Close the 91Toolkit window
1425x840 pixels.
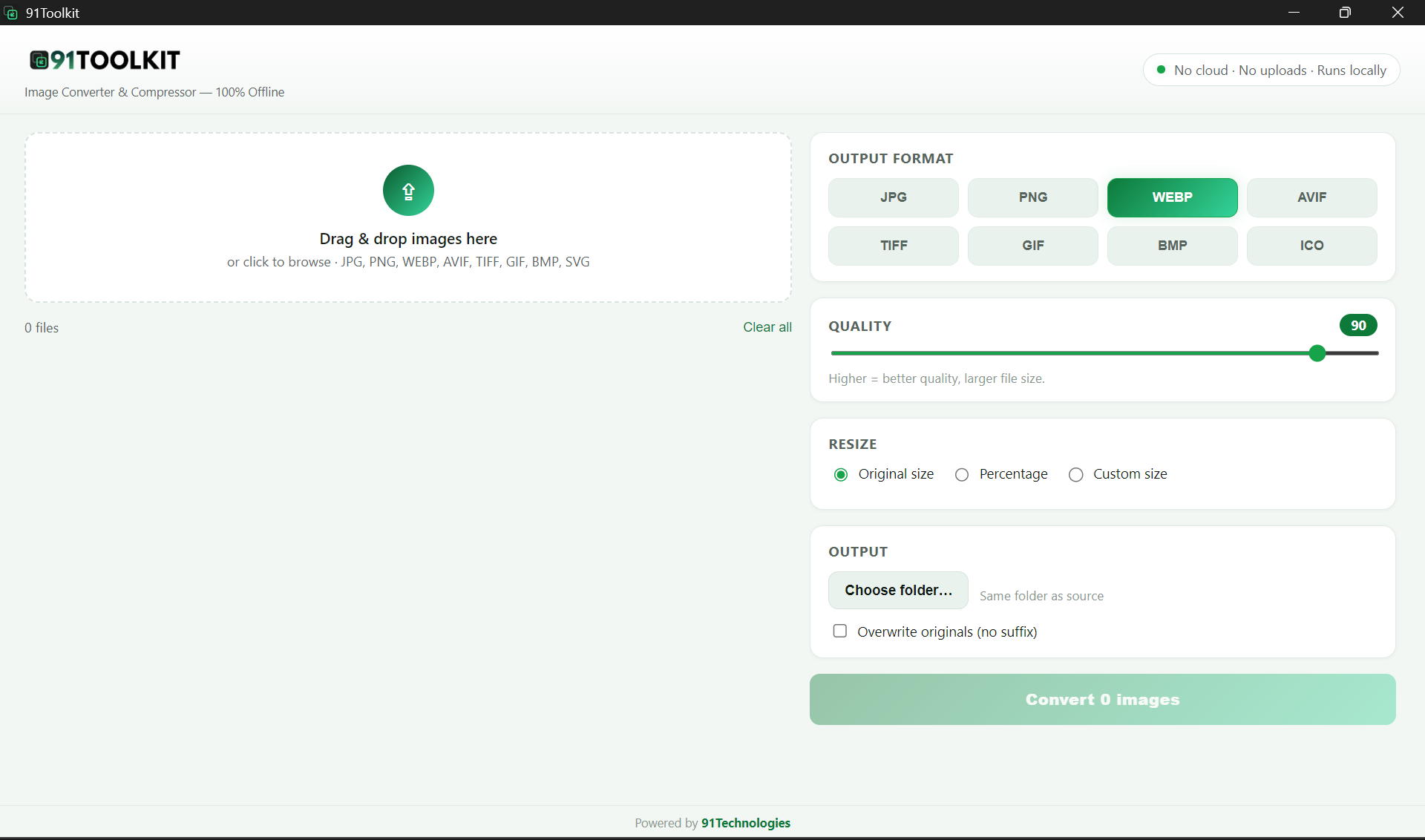[x=1398, y=13]
